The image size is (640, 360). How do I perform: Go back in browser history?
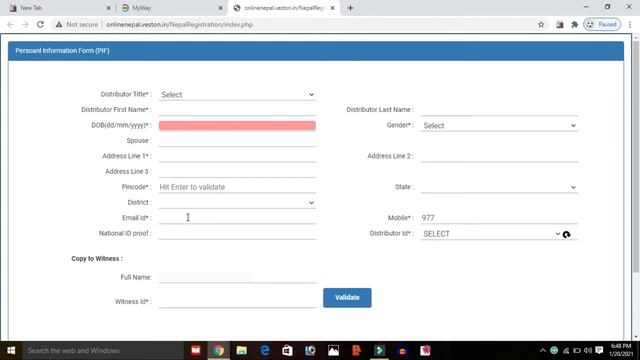click(10, 24)
